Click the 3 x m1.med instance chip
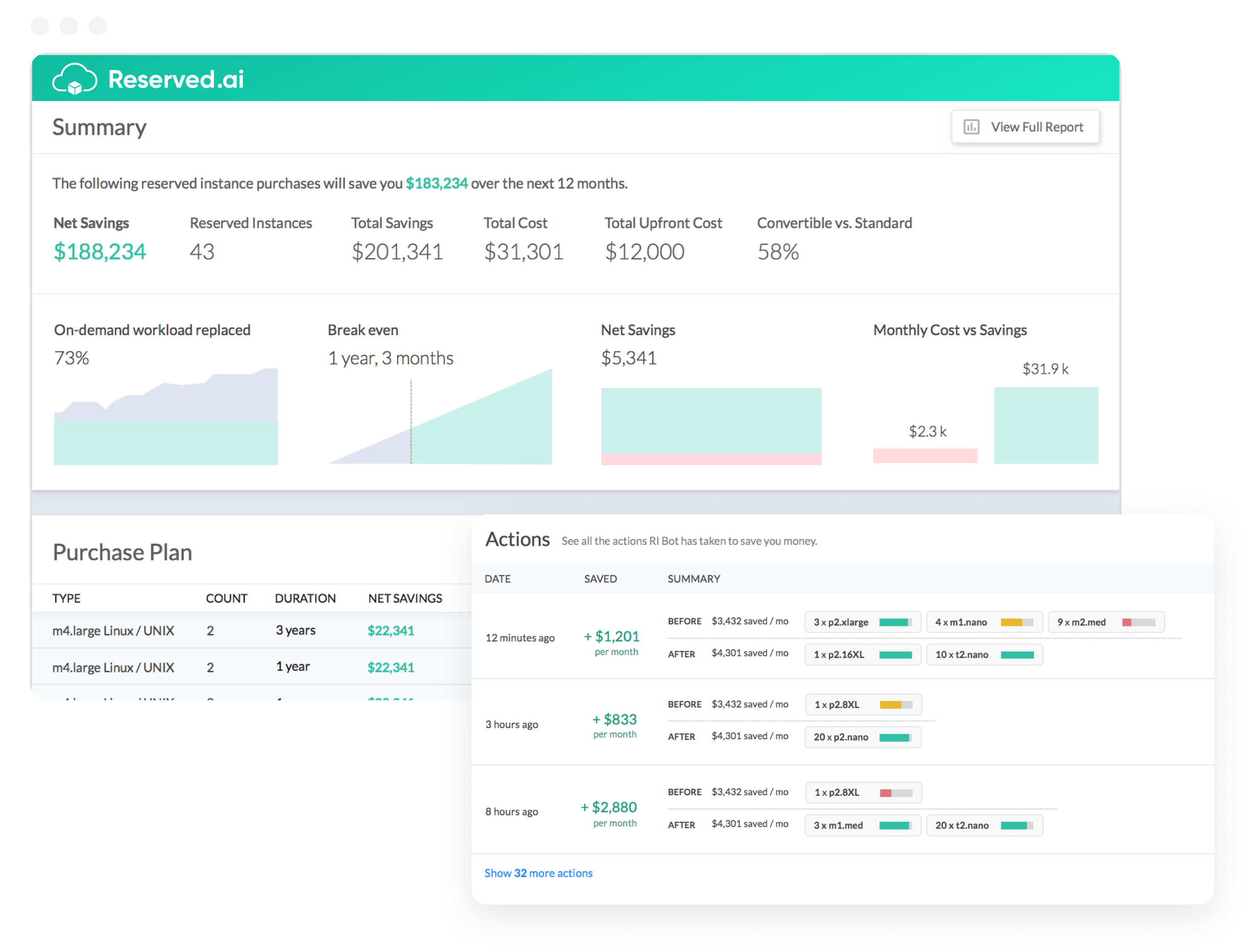 [x=862, y=825]
